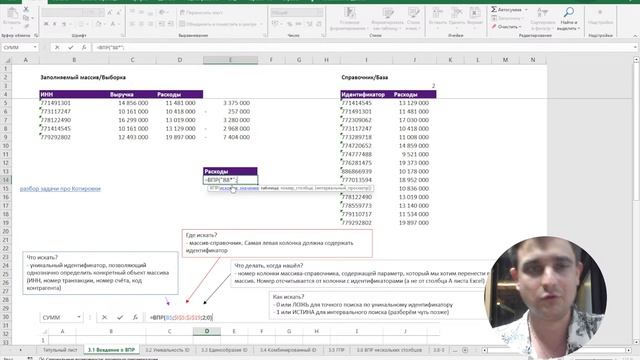Click the vertical scrollbar up arrow
The height and width of the screenshot is (360, 640).
(636, 60)
